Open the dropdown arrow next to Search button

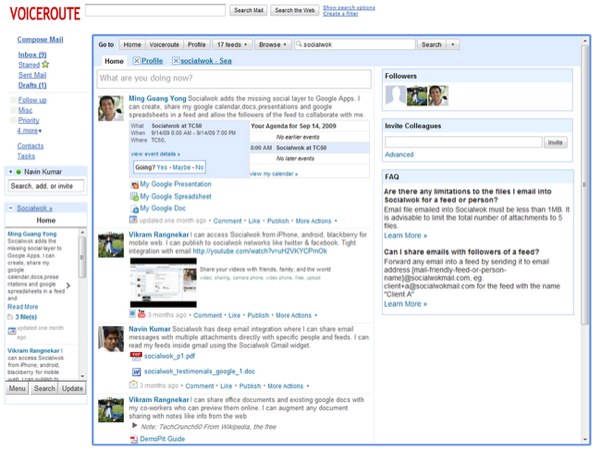[453, 45]
